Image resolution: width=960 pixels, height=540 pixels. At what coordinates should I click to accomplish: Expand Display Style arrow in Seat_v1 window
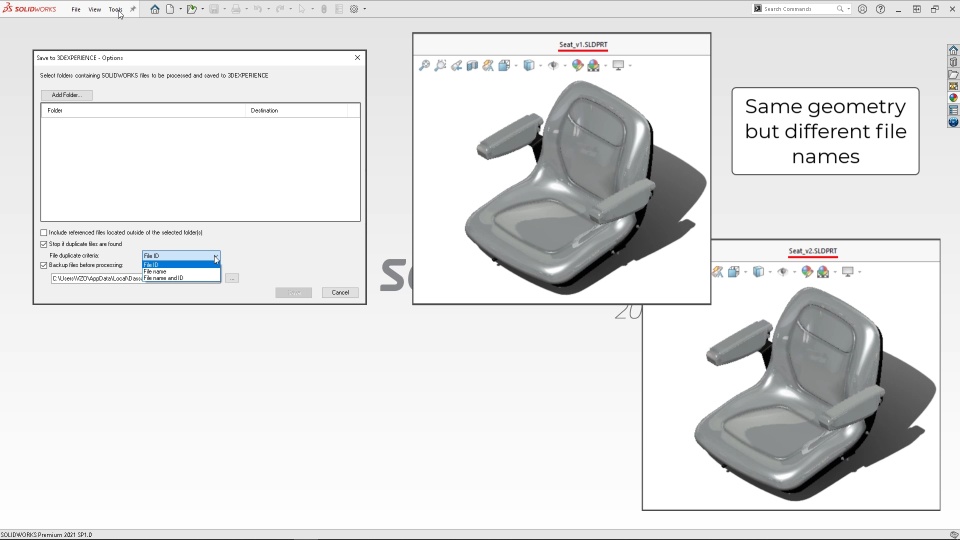(x=541, y=66)
